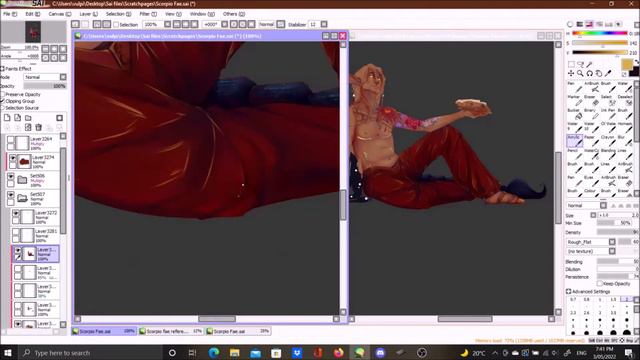Open the Rough_Flat brush shape dropdown
The image size is (640, 360).
pyautogui.click(x=591, y=242)
